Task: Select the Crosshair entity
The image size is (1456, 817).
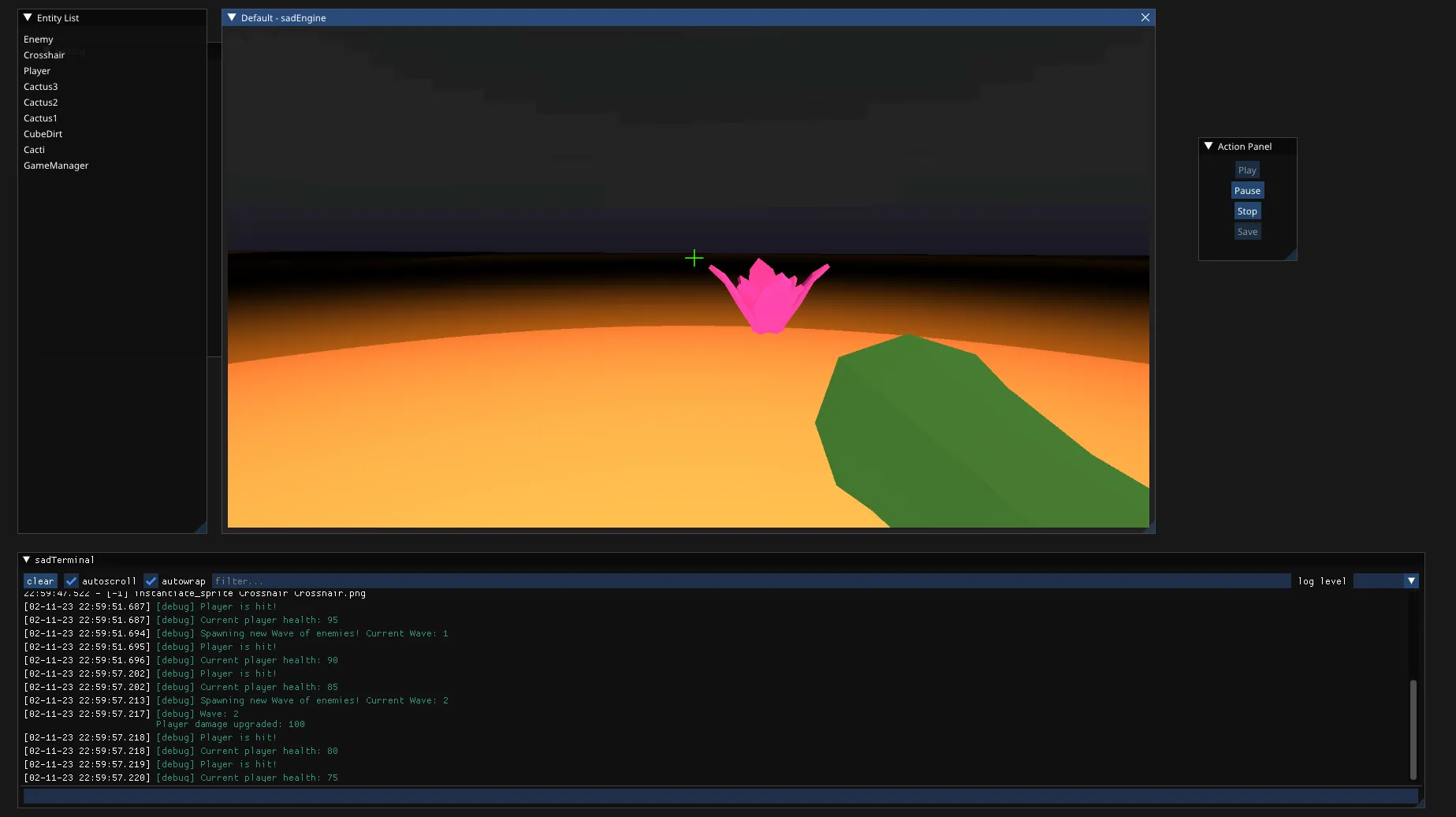Action: point(44,55)
